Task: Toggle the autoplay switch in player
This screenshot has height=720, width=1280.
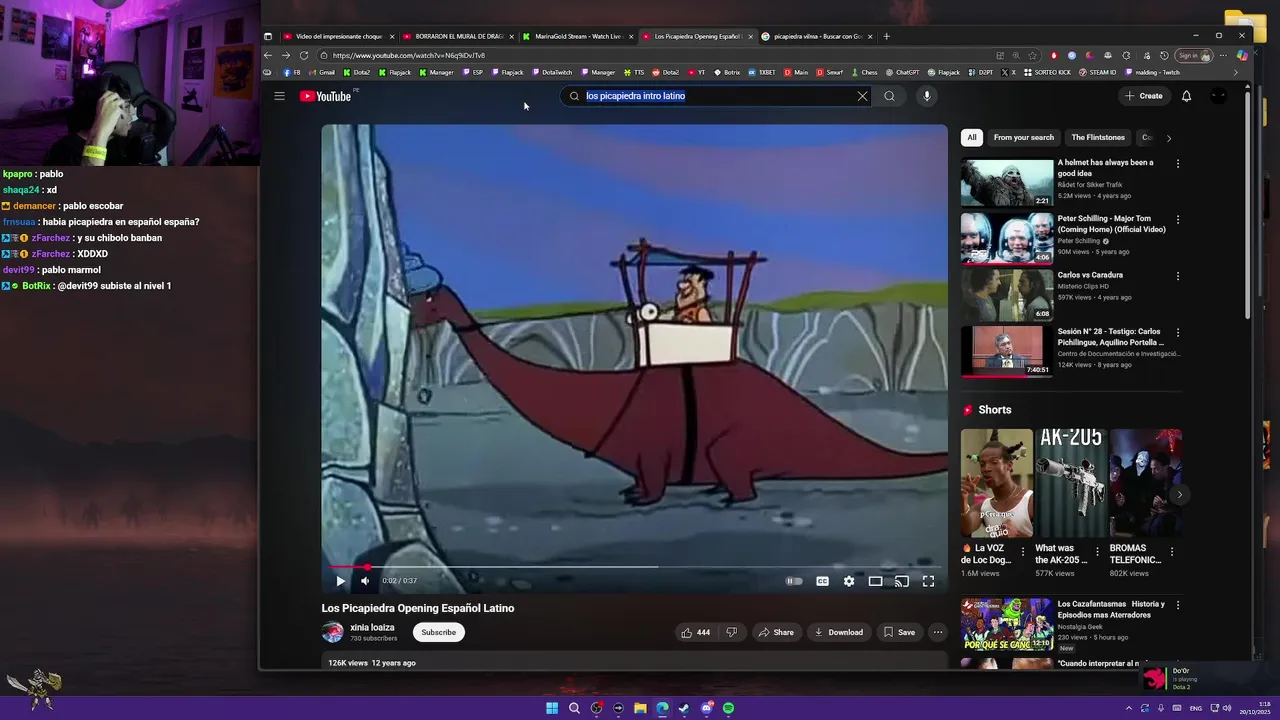Action: 794,581
